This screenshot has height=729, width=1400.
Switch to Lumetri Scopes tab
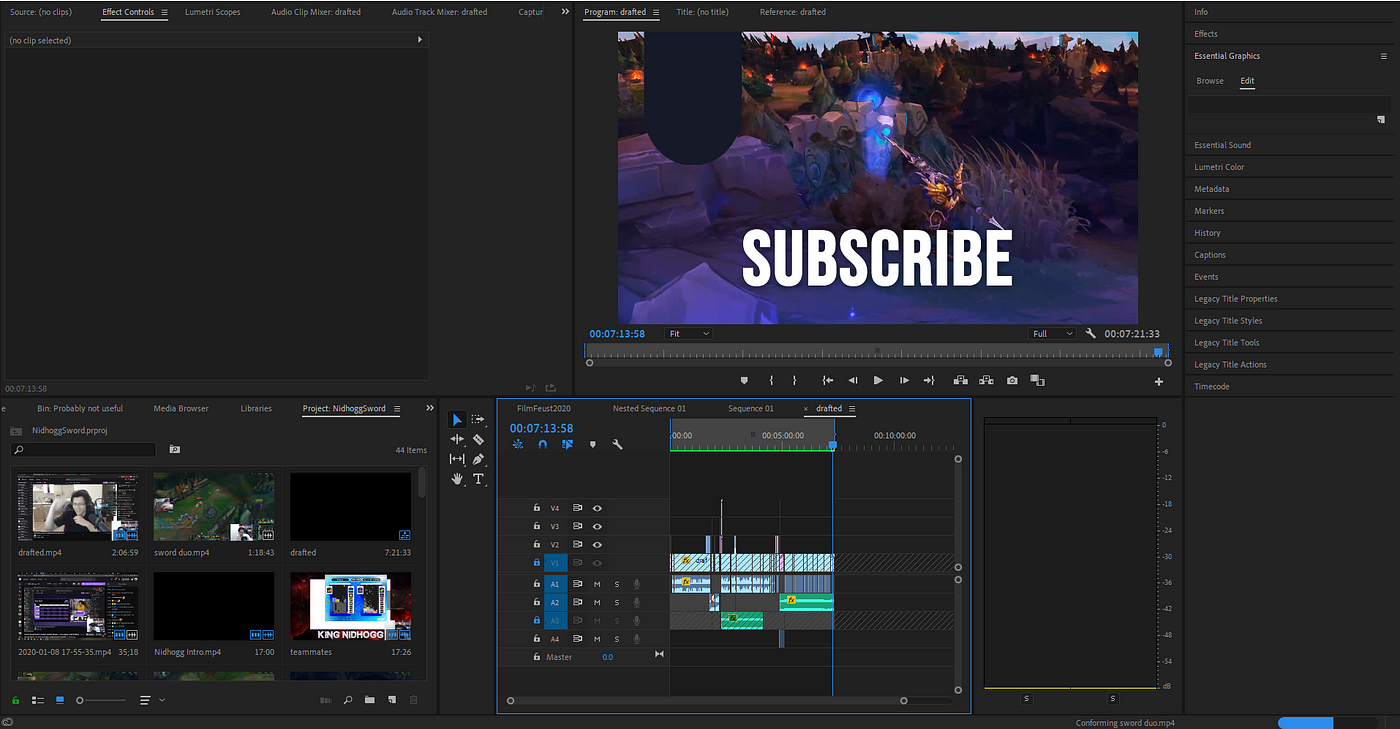click(x=212, y=12)
